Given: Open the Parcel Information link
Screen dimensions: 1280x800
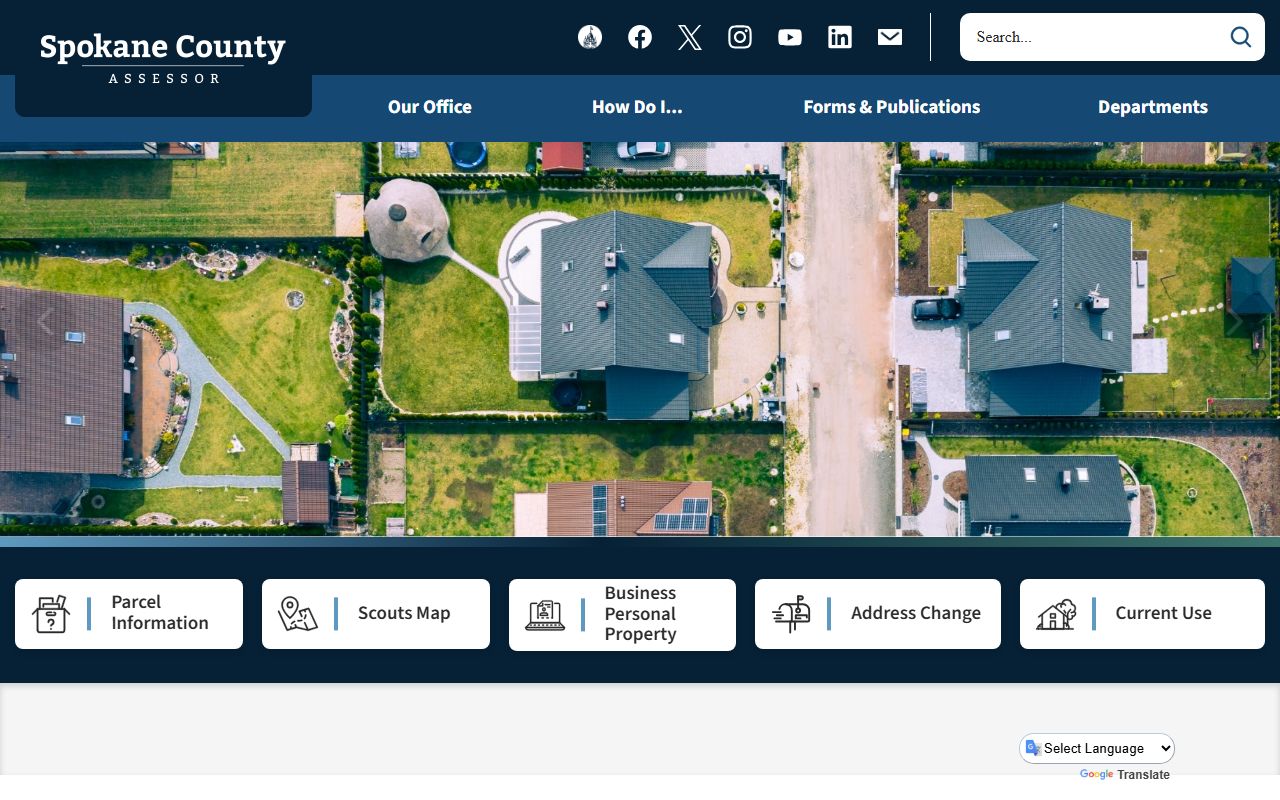Looking at the screenshot, I should click(x=129, y=614).
